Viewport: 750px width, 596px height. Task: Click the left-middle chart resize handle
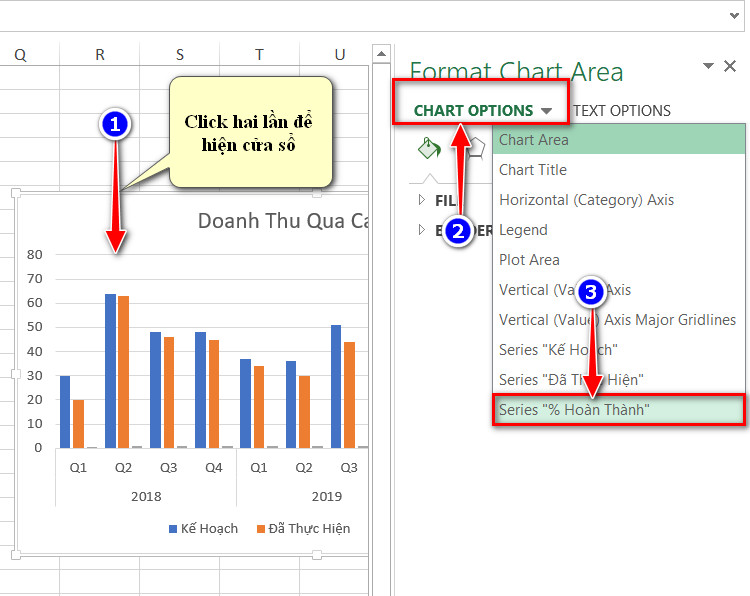(16, 374)
